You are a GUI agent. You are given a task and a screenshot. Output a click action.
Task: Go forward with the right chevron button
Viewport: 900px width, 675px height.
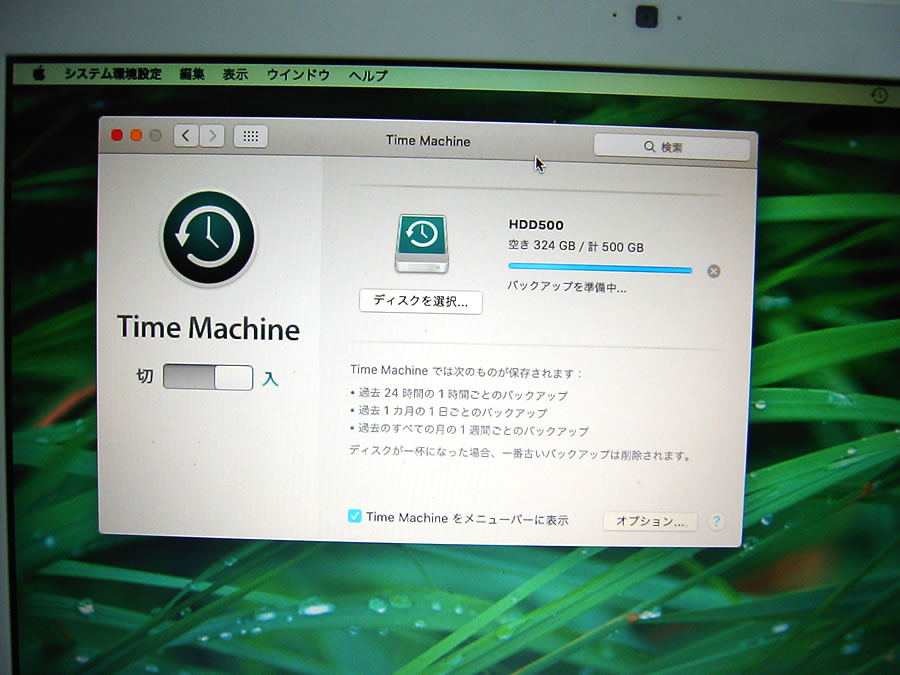[x=212, y=136]
